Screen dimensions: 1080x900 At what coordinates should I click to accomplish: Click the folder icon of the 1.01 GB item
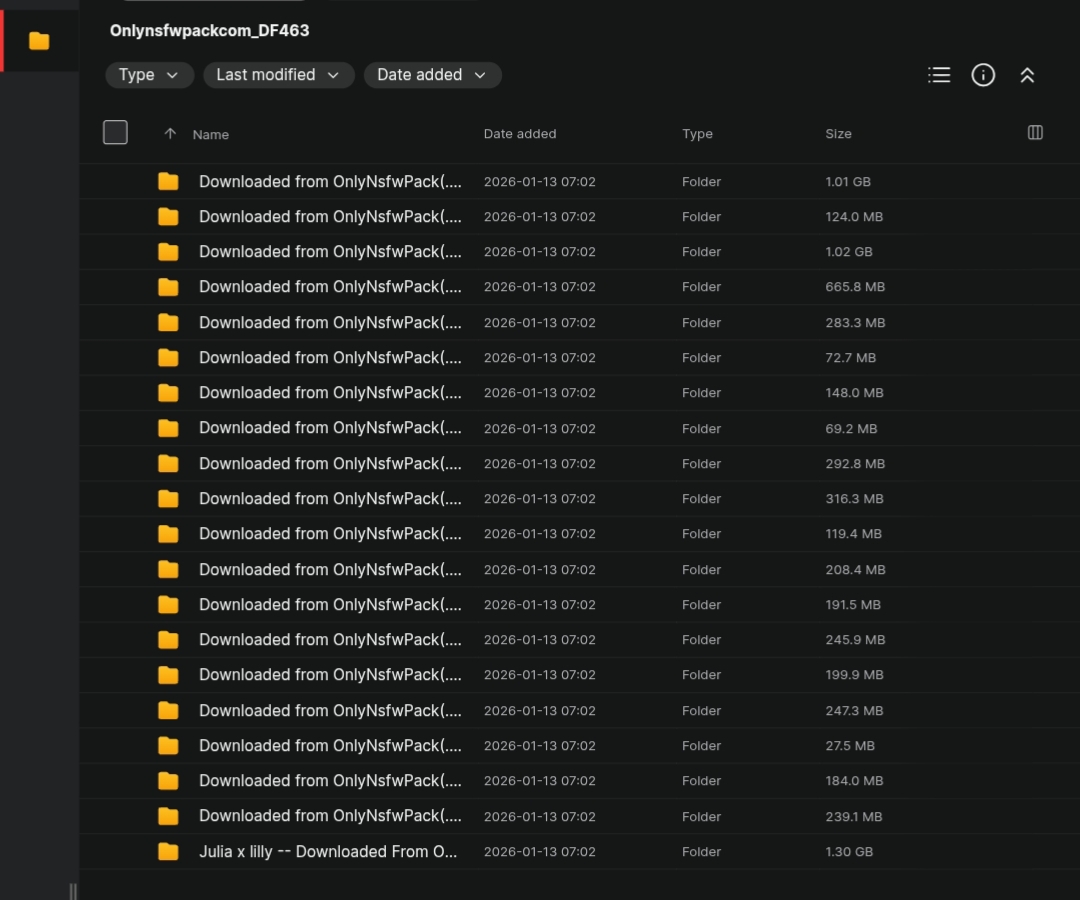pyautogui.click(x=168, y=181)
